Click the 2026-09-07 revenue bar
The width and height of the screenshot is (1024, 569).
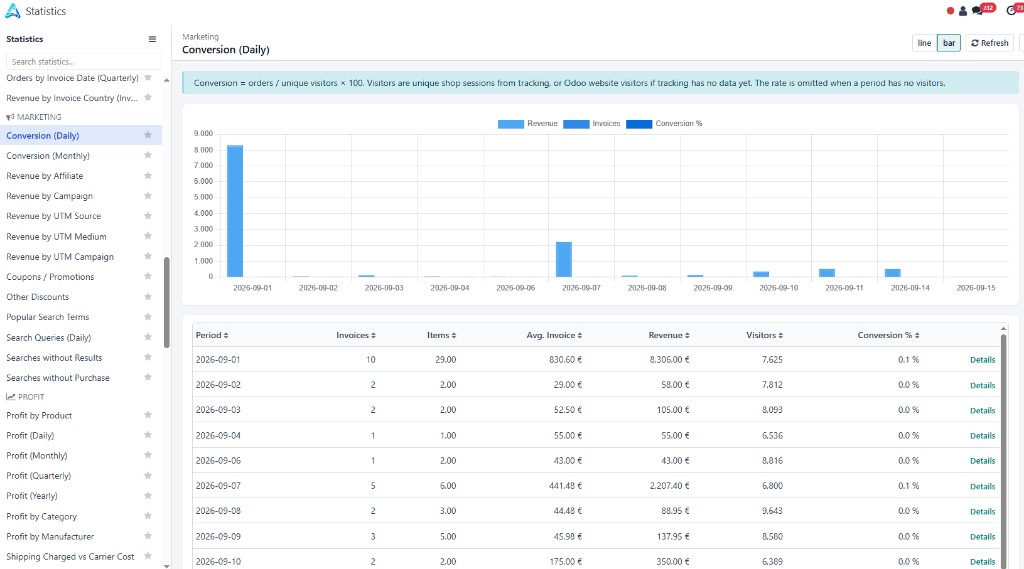click(x=564, y=259)
